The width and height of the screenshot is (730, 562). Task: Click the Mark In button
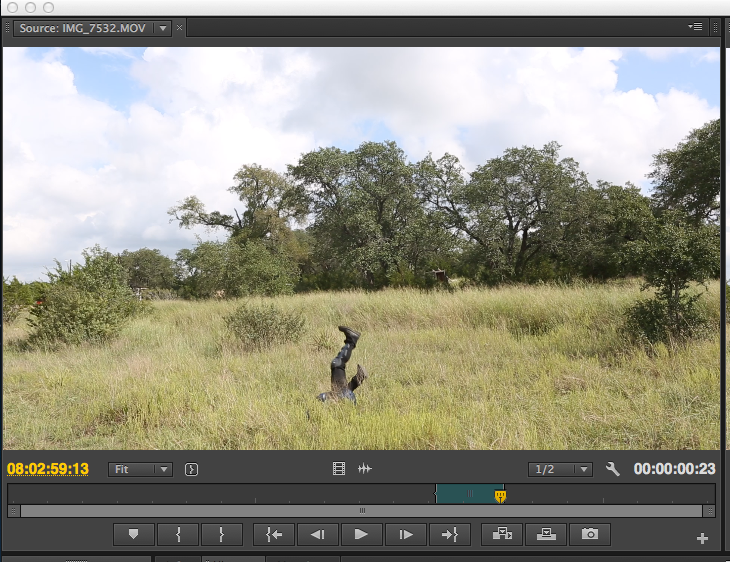[178, 534]
